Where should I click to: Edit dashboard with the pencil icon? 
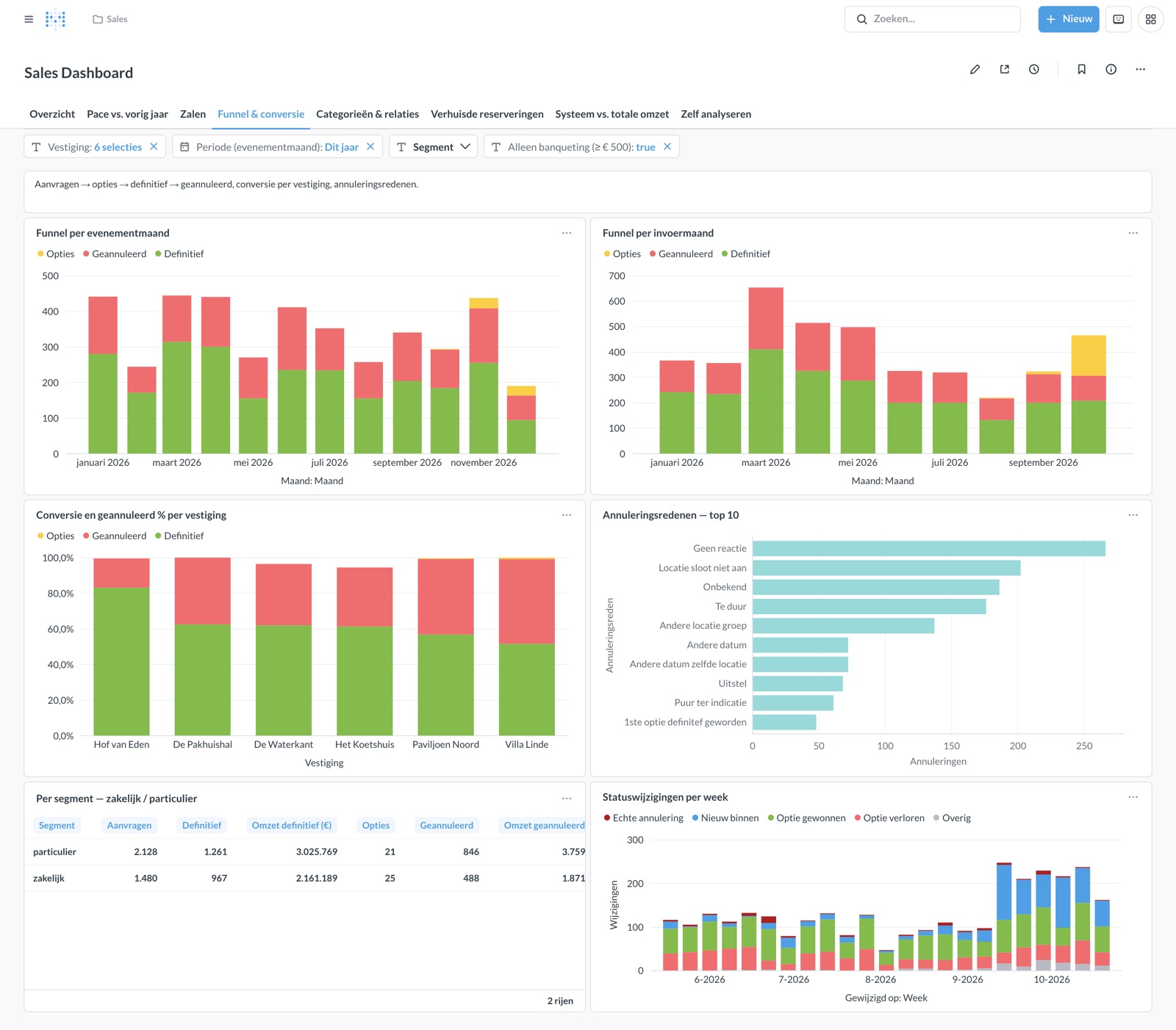975,69
